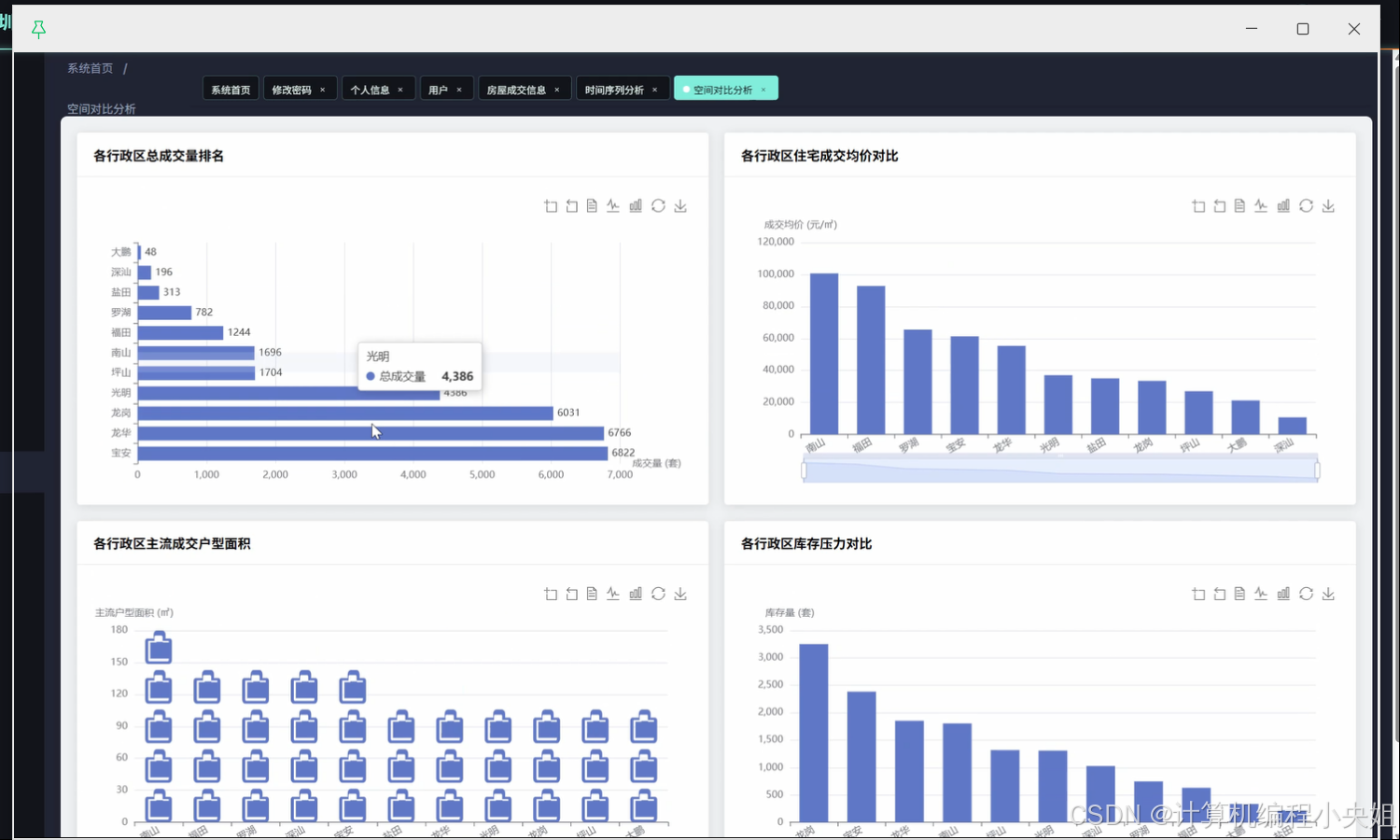Close the 用户 tab
Image resolution: width=1400 pixels, height=840 pixels.
[x=459, y=90]
